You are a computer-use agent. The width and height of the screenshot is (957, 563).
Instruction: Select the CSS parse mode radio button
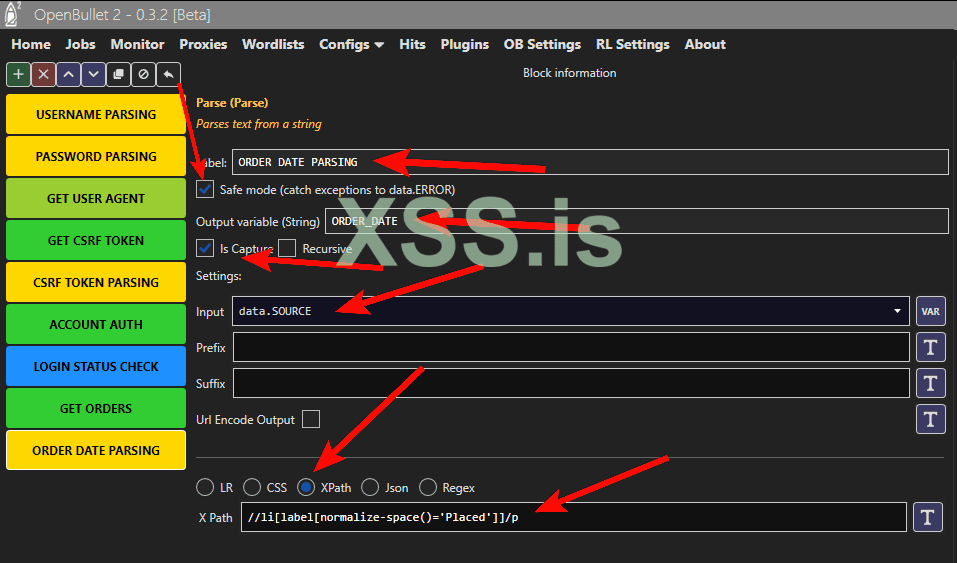tap(252, 487)
